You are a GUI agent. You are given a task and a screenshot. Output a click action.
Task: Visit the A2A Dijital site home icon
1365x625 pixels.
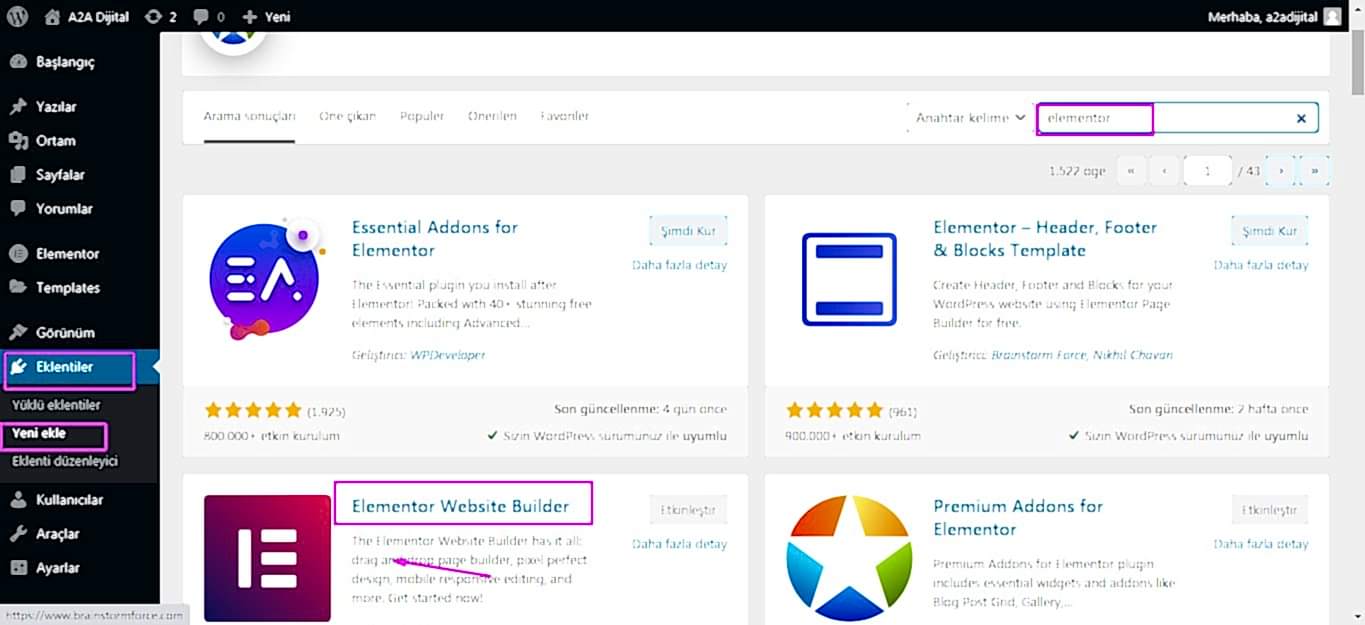pyautogui.click(x=52, y=16)
